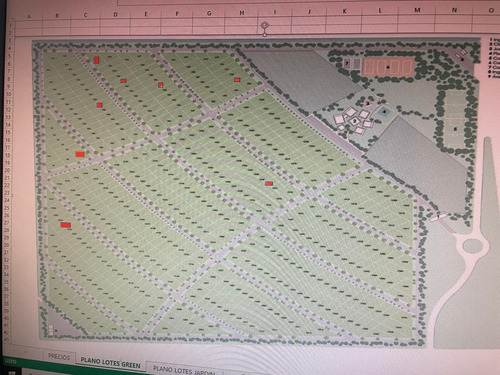The height and width of the screenshot is (375, 500).
Task: Select row 20 header
Action: coord(8,170)
